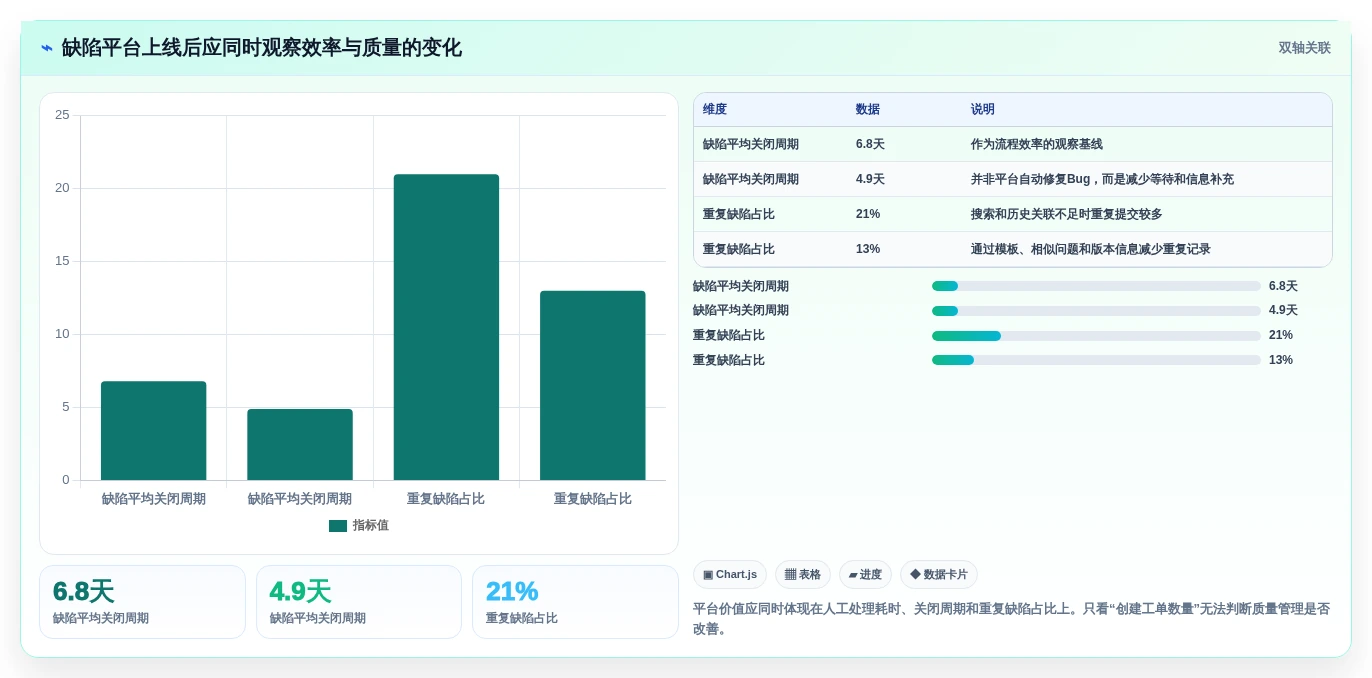Click the 6.8天 value beside progress bar

(x=1283, y=286)
